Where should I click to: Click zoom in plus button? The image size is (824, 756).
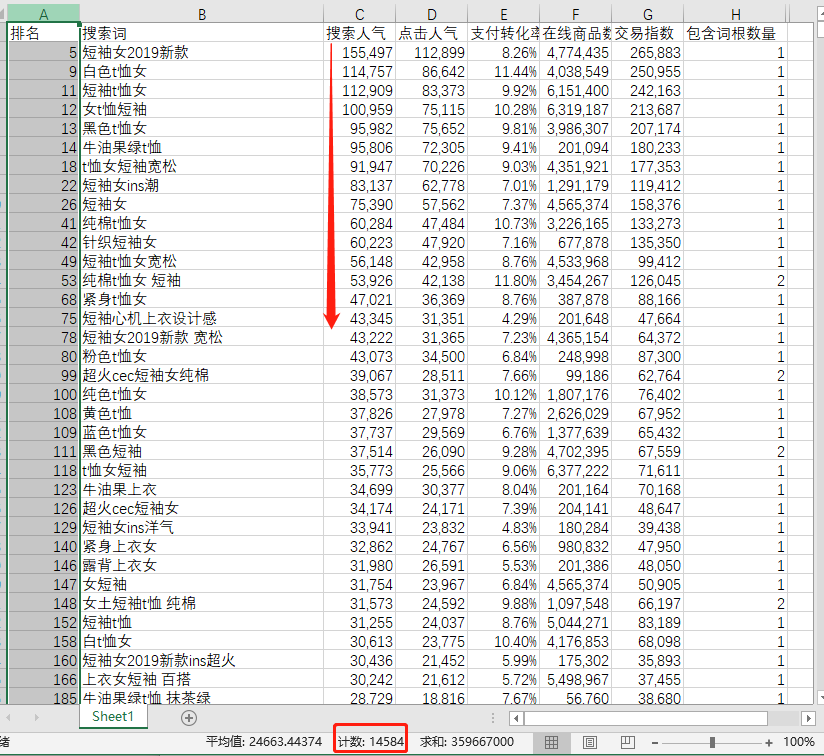(769, 742)
